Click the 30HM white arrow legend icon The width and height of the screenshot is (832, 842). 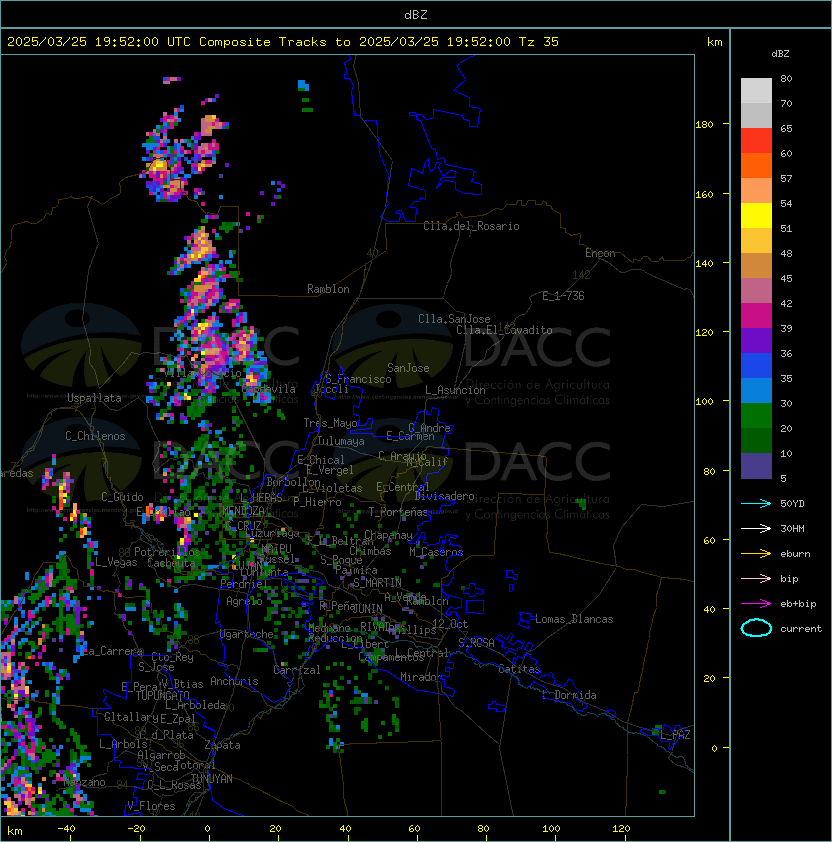tap(756, 528)
